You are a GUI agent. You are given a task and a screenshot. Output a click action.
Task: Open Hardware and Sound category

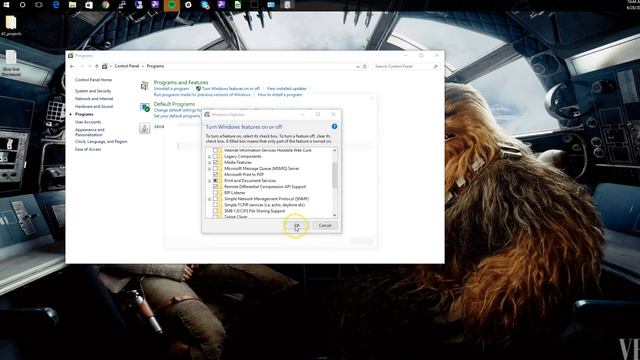tap(94, 107)
